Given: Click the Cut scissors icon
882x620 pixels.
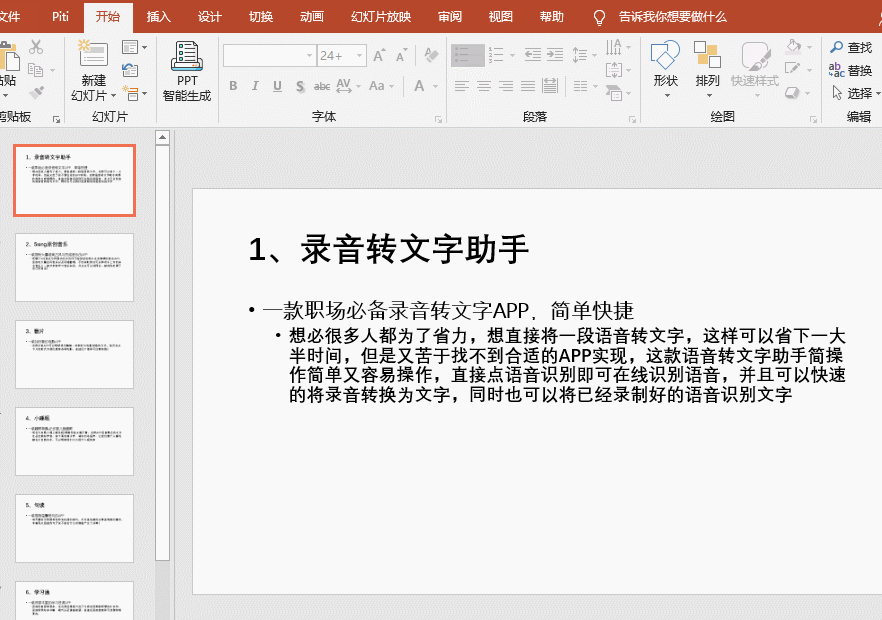Looking at the screenshot, I should [x=36, y=47].
